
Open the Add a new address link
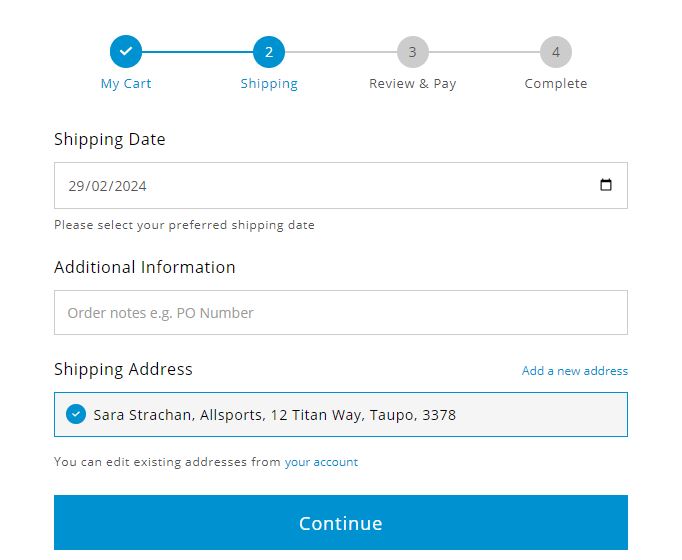click(x=575, y=371)
